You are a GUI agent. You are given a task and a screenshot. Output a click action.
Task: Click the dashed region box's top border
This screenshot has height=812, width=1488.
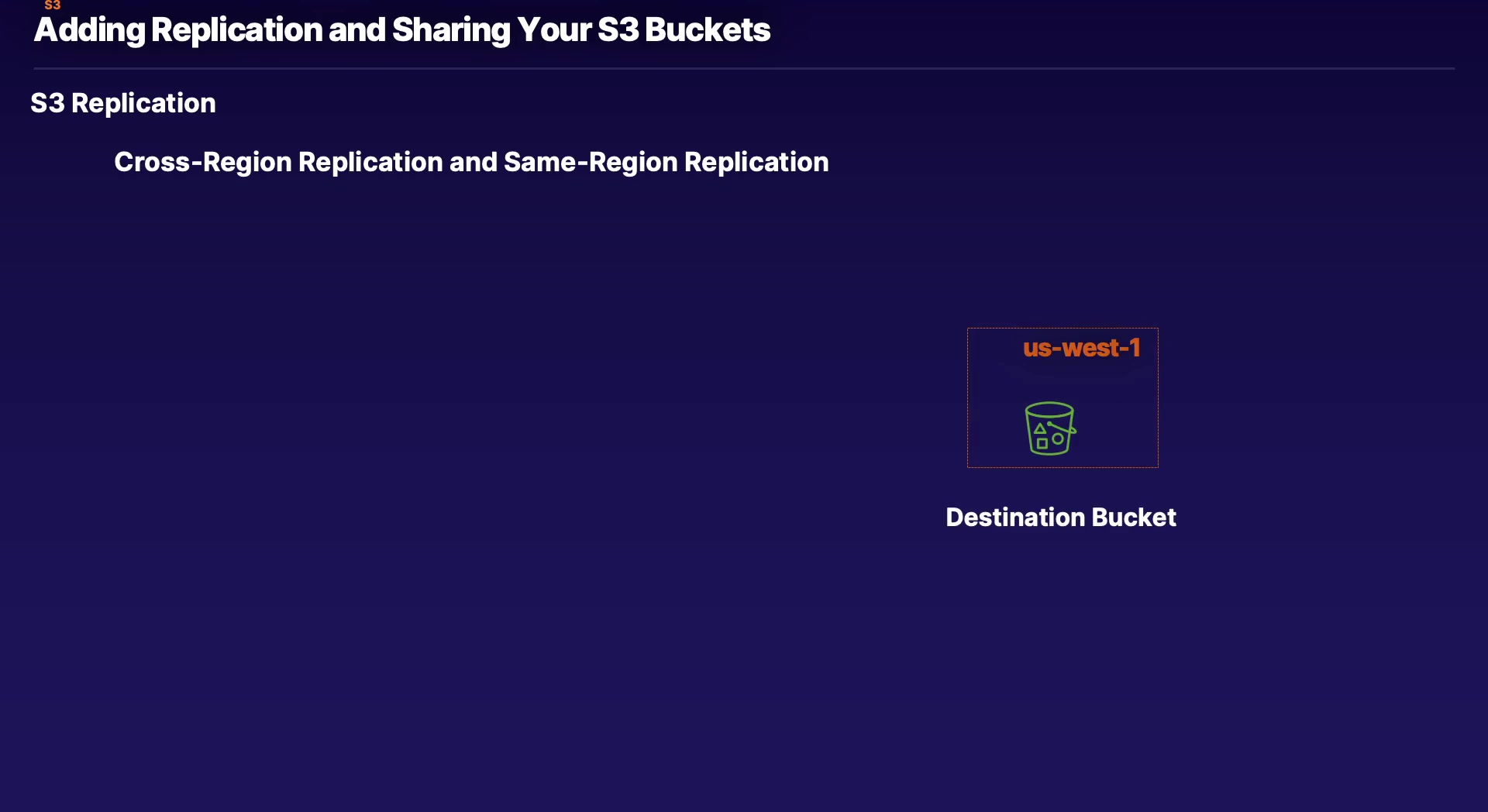pos(1063,329)
